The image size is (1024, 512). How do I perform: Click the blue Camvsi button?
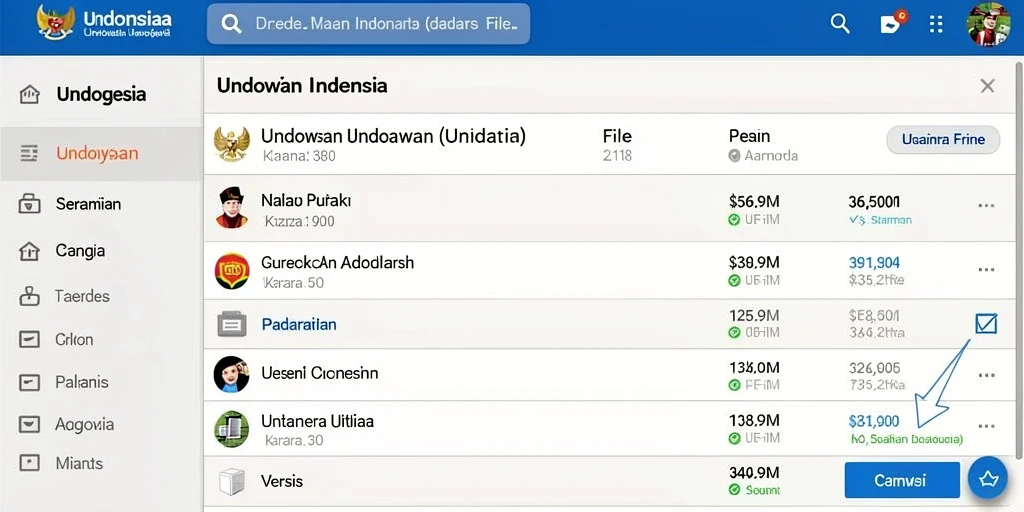click(x=902, y=480)
